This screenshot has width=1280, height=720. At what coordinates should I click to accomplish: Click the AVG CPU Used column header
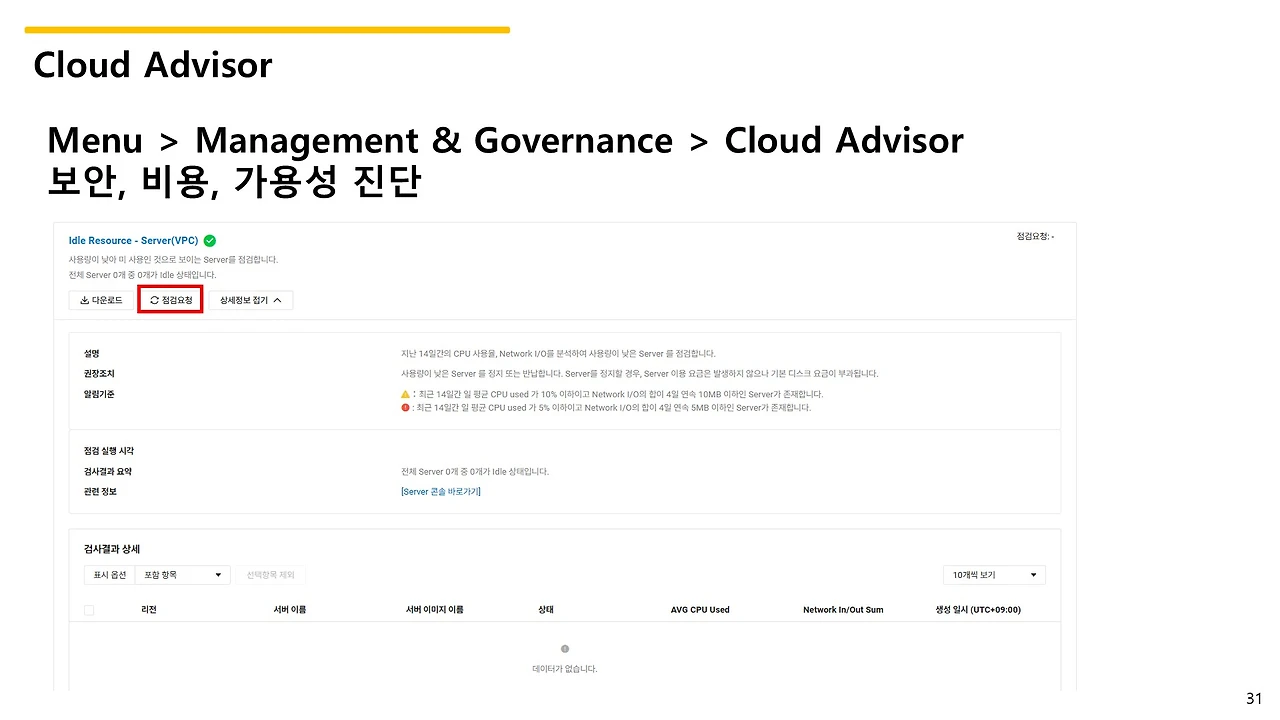700,610
